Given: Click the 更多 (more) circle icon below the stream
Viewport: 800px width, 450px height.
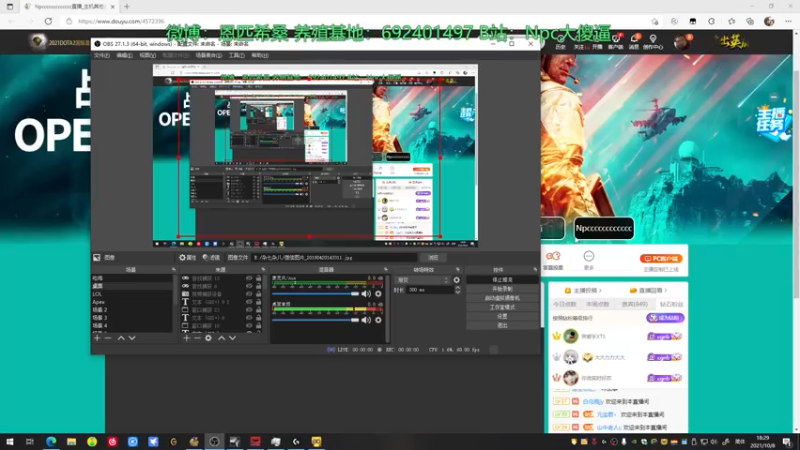Looking at the screenshot, I should [589, 256].
